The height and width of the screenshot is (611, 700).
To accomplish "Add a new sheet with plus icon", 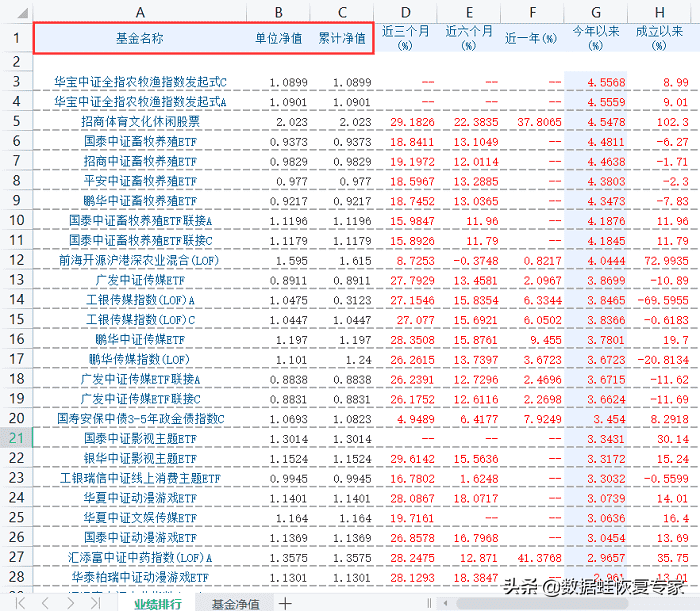I will [x=285, y=603].
